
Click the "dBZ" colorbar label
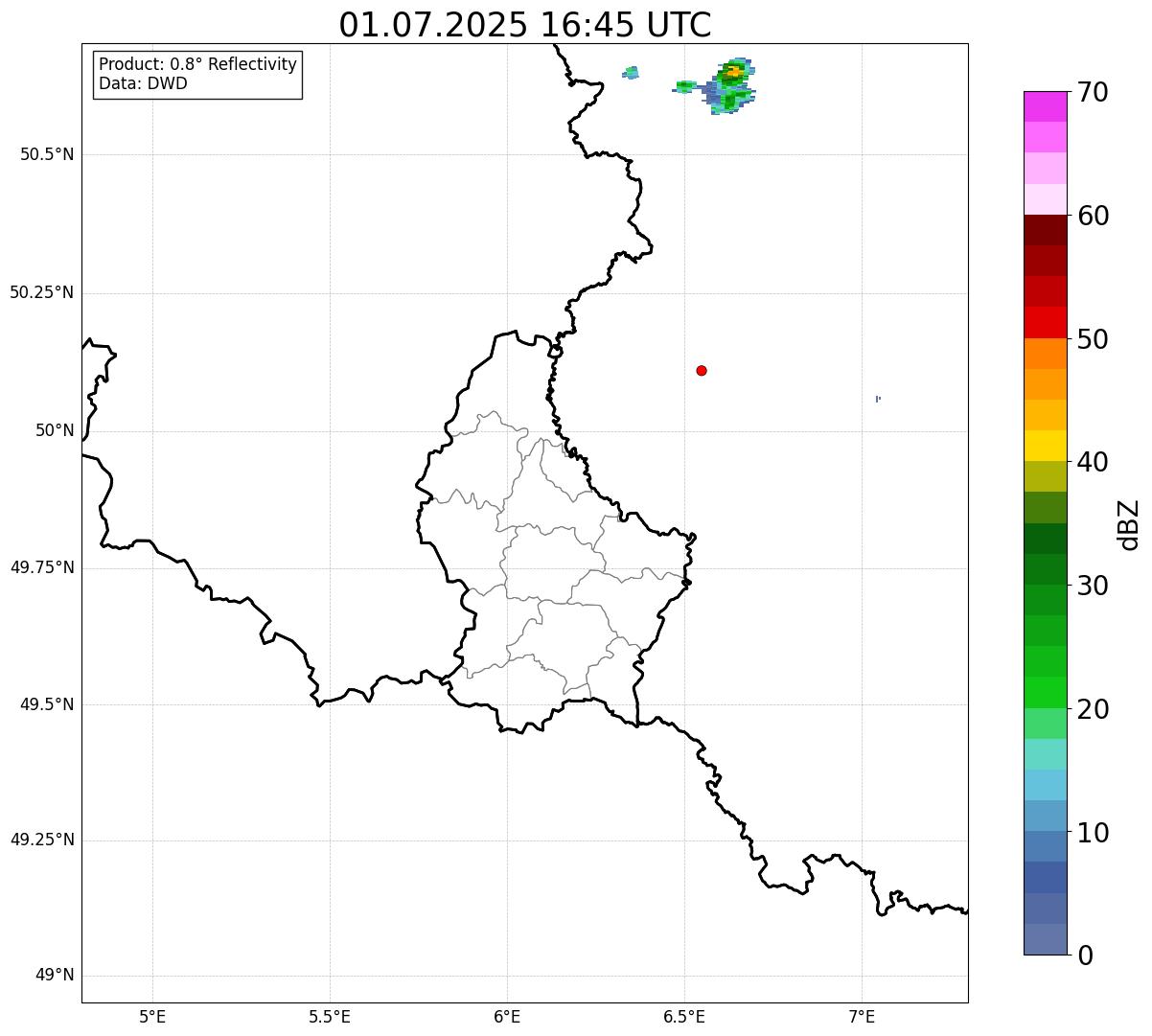[1129, 524]
